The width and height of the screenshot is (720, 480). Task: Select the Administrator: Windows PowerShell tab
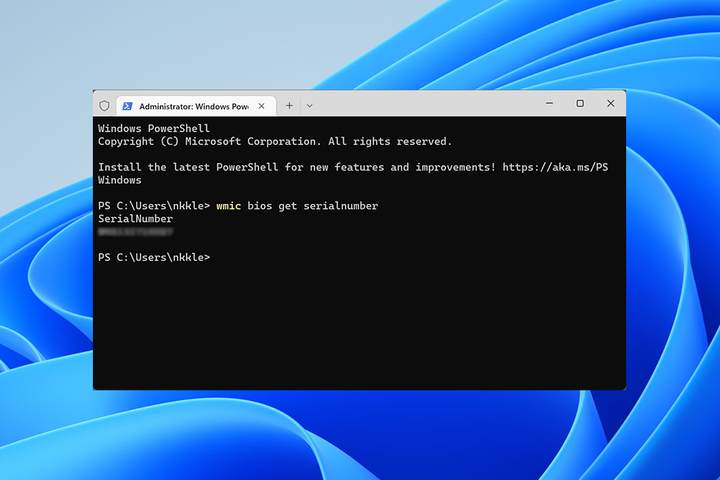pos(196,106)
